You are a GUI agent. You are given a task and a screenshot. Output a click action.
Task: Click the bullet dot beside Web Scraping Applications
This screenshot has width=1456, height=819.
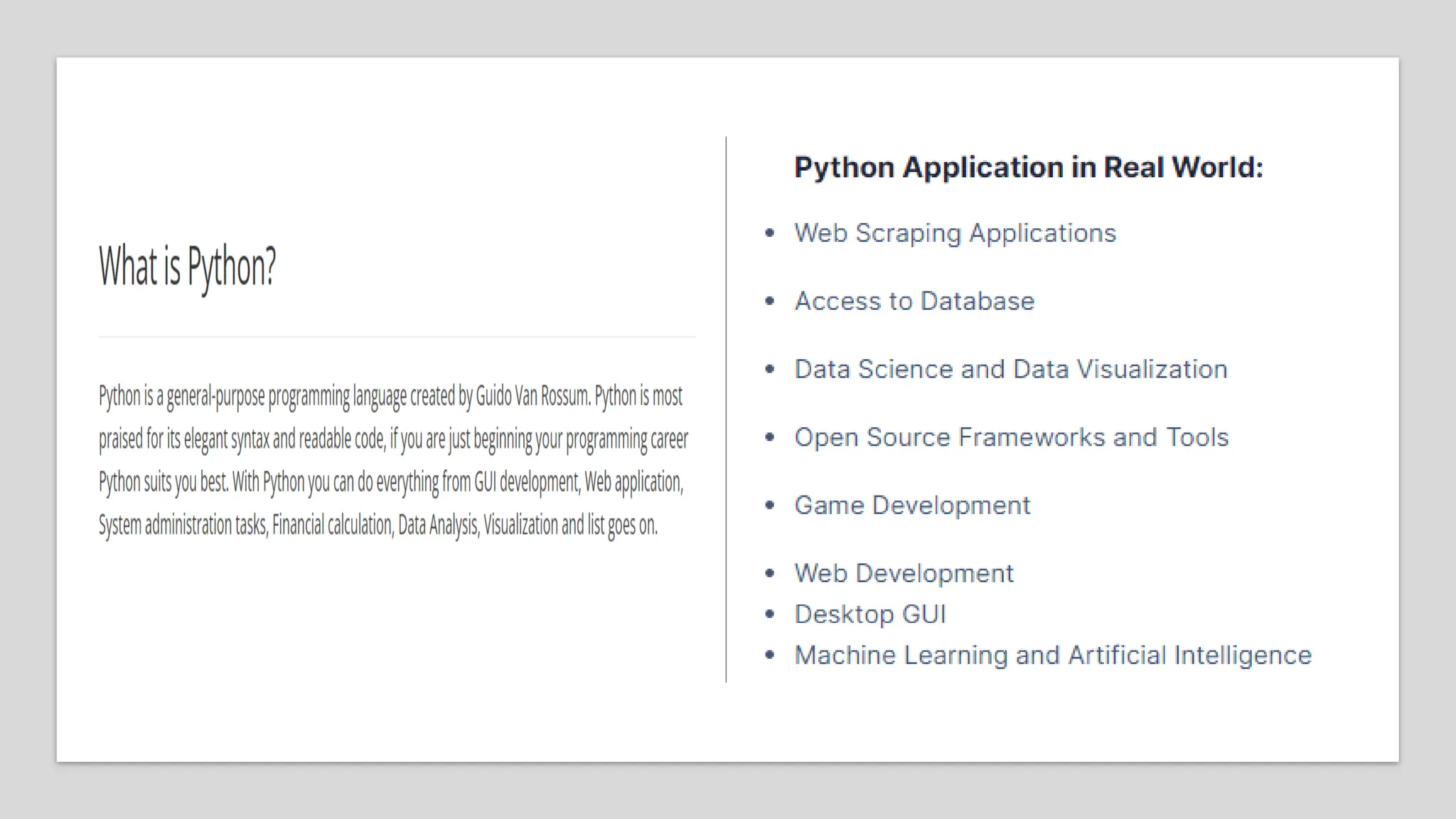769,233
